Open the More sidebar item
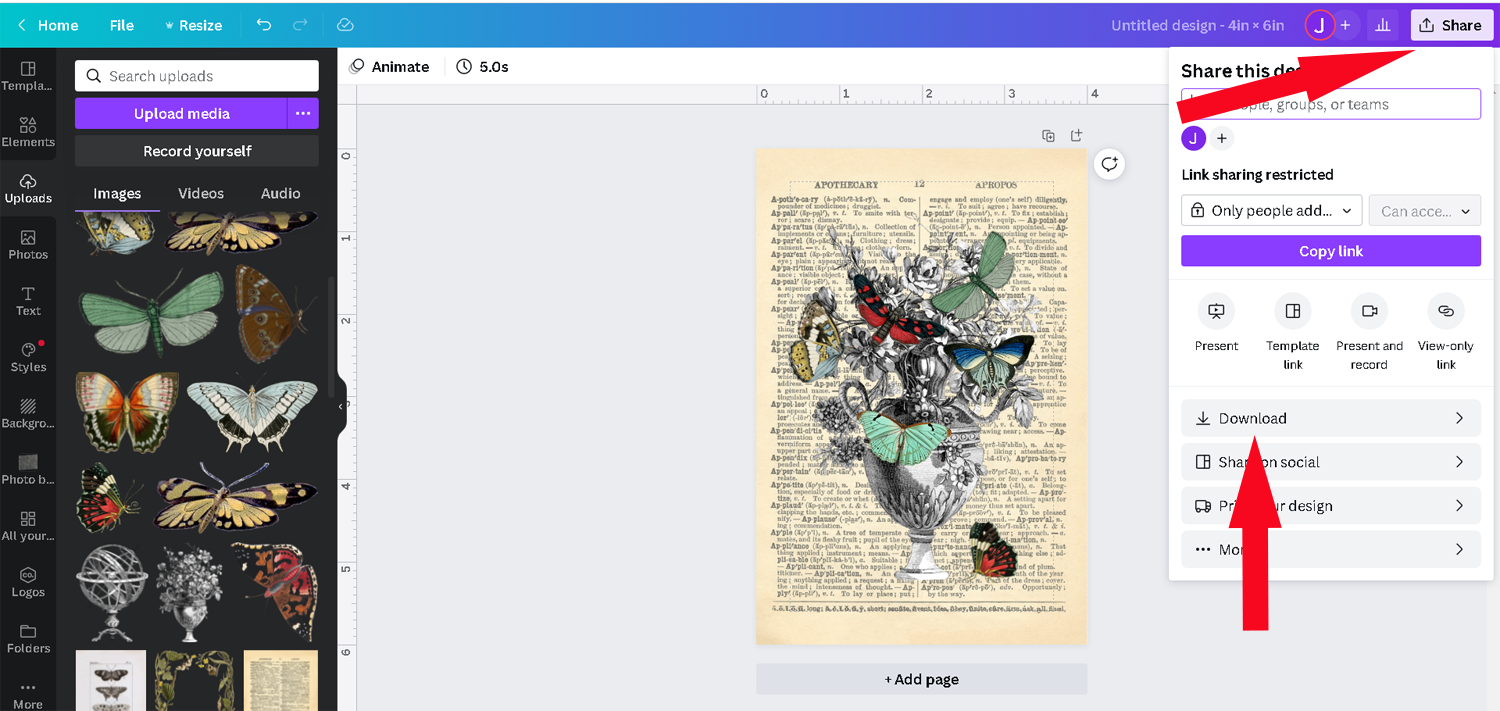The image size is (1500, 711). point(28,694)
